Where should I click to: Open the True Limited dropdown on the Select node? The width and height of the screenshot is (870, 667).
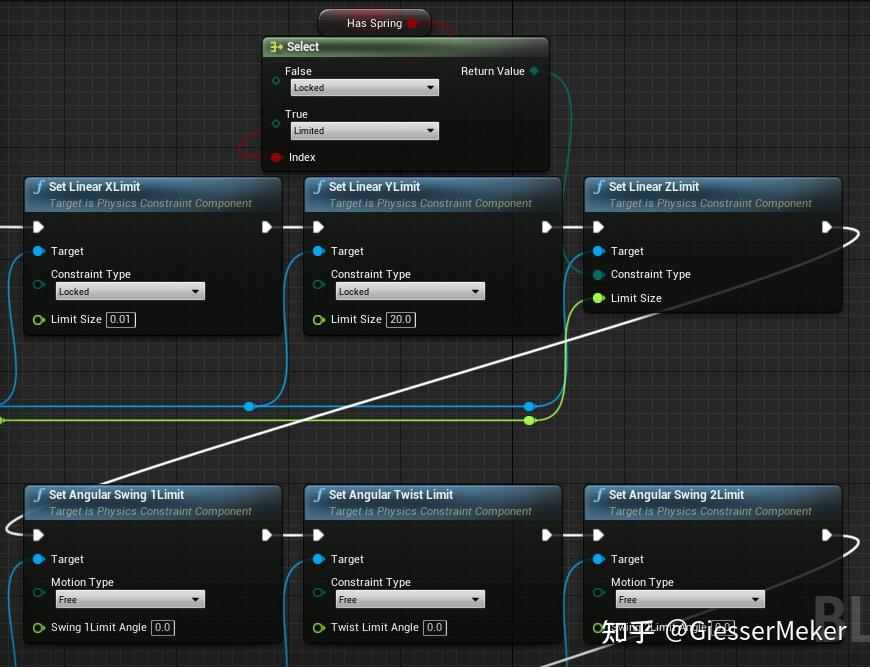click(x=364, y=131)
